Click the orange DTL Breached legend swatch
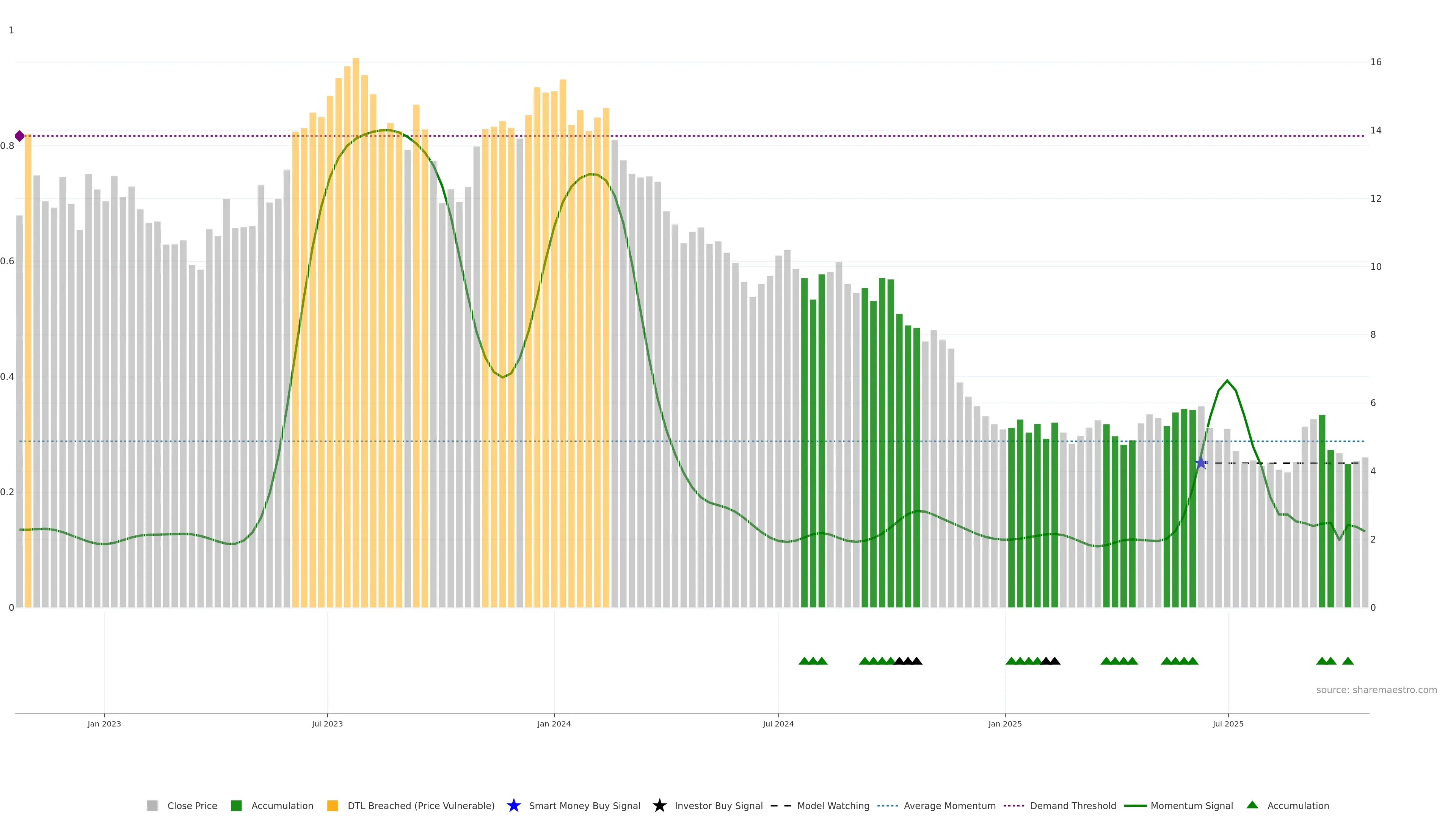The width and height of the screenshot is (1456, 819). pyautogui.click(x=333, y=805)
